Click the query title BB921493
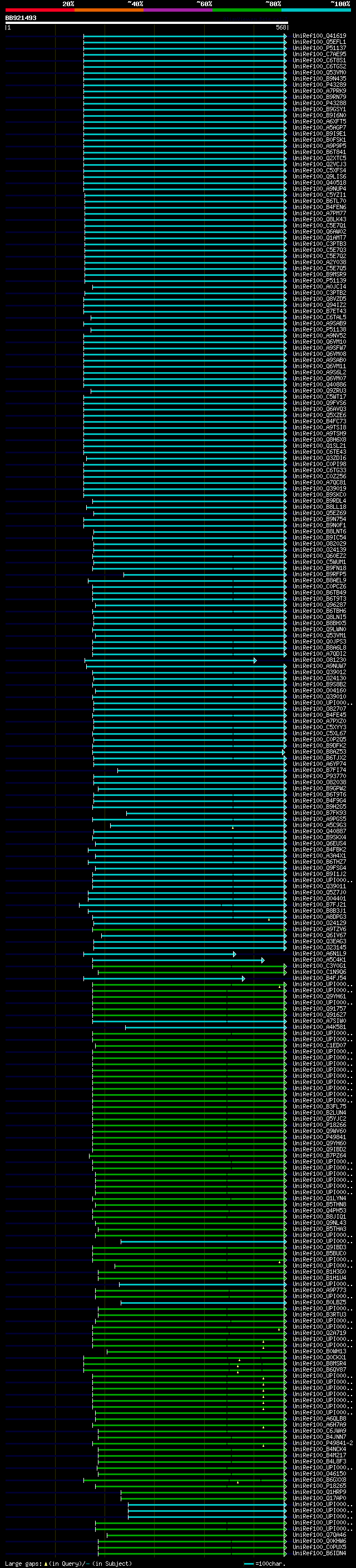356x1568 pixels. coord(21,18)
